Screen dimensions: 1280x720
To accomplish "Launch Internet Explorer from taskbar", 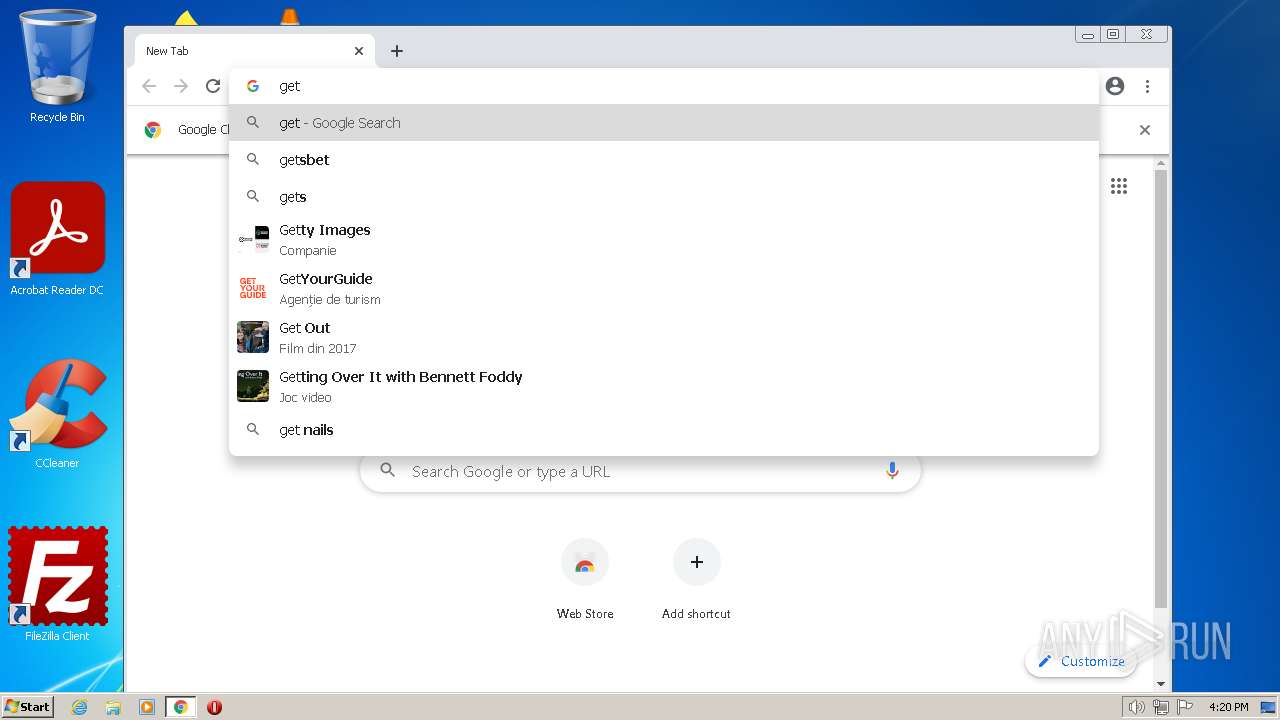I will pos(79,707).
